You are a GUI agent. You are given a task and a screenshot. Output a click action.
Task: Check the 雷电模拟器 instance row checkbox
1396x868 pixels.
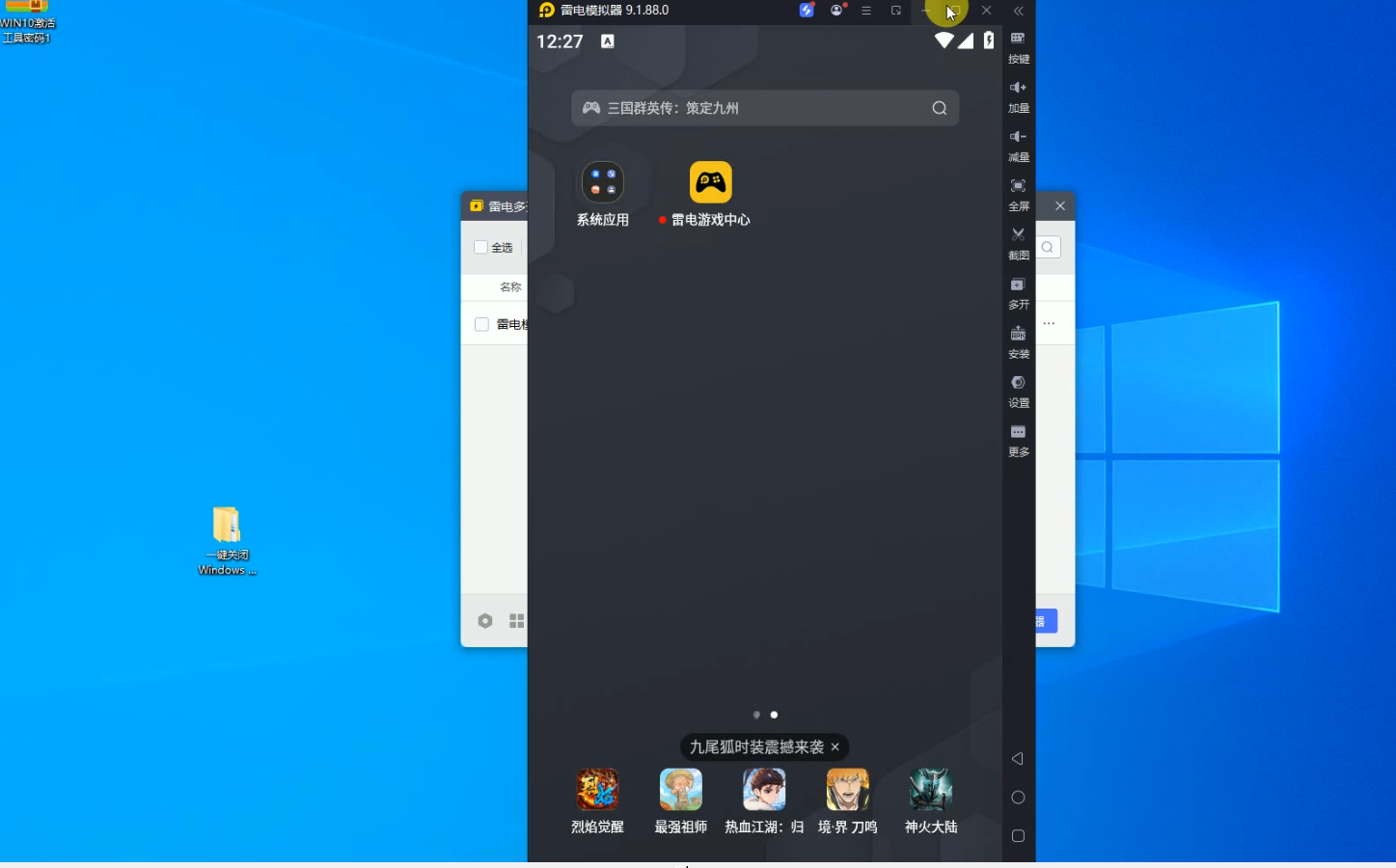pyautogui.click(x=481, y=325)
